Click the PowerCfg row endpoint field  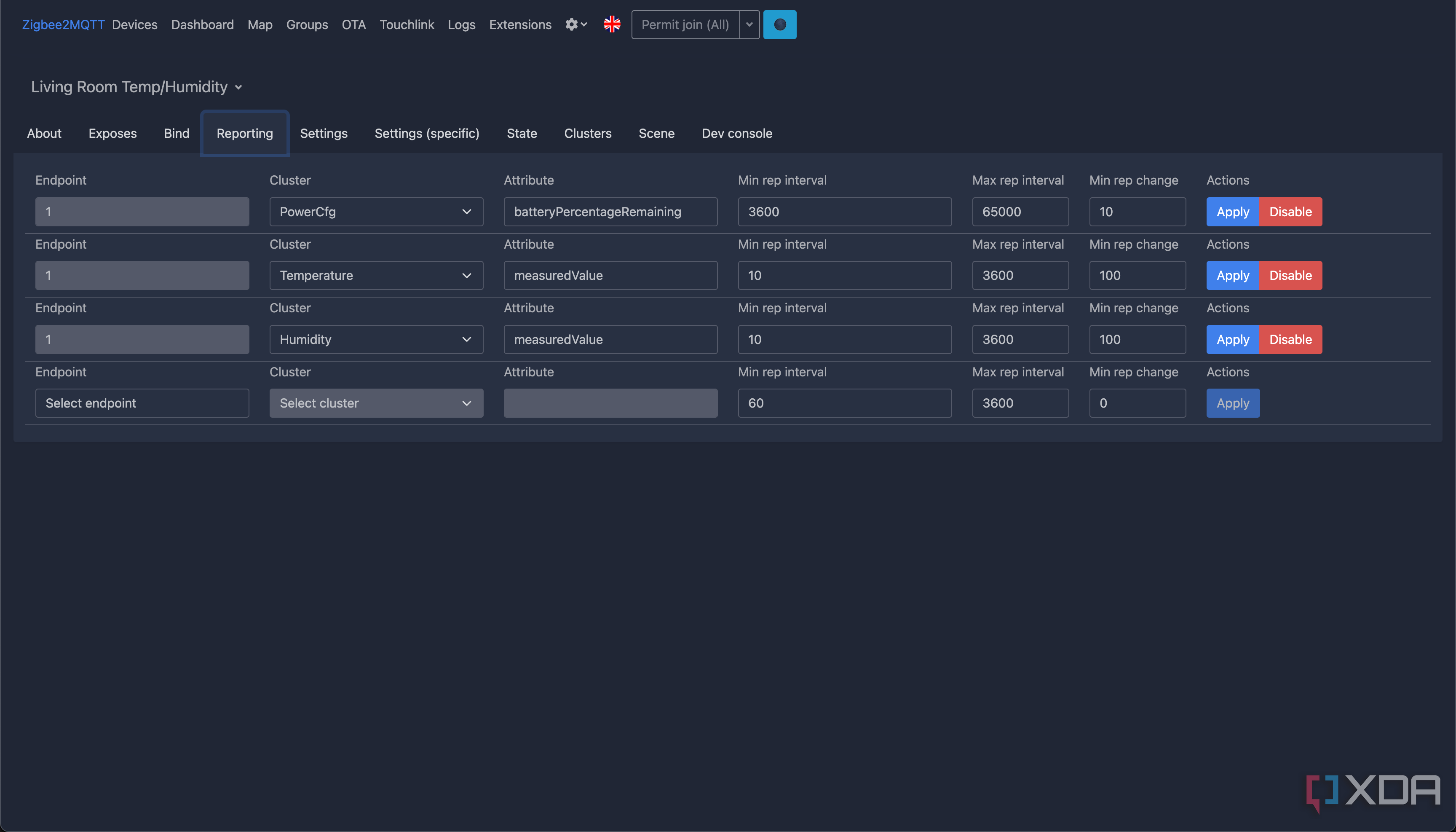click(142, 212)
